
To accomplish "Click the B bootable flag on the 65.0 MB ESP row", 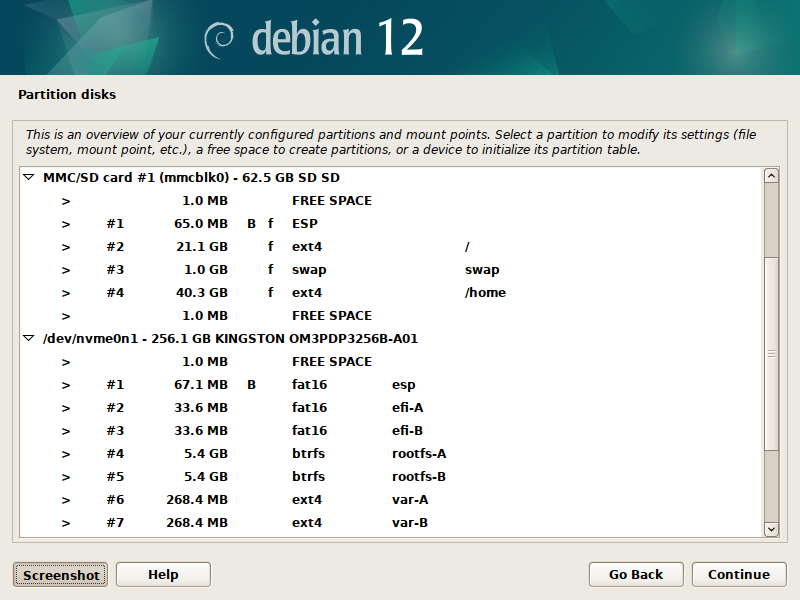I will 251,223.
